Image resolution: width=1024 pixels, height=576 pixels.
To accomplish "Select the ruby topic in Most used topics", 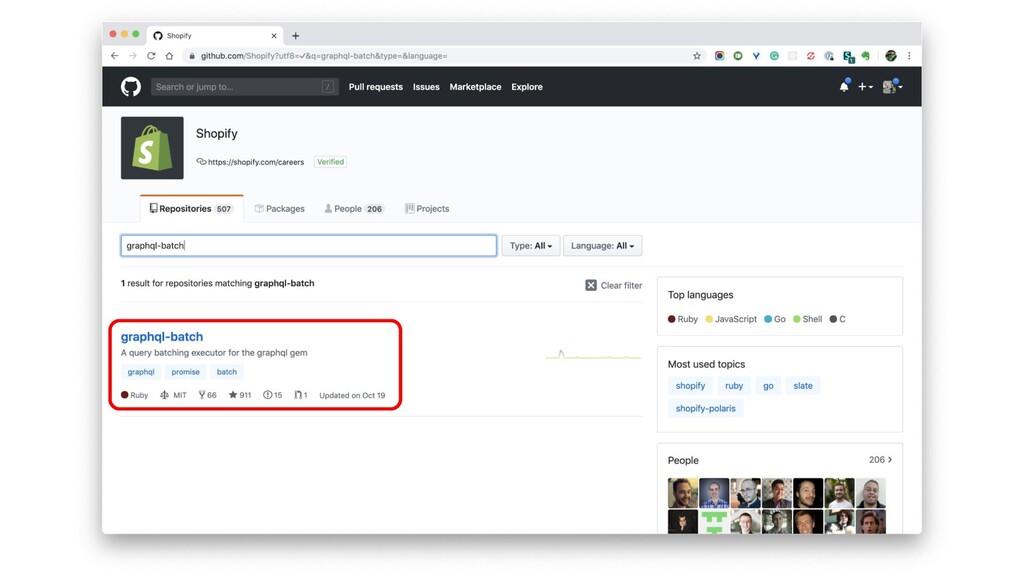I will 734,386.
